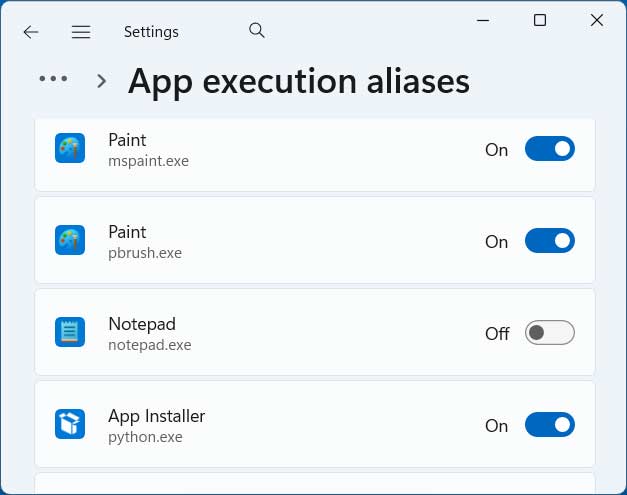Click the App execution aliases heading
The height and width of the screenshot is (495, 627).
[x=299, y=81]
